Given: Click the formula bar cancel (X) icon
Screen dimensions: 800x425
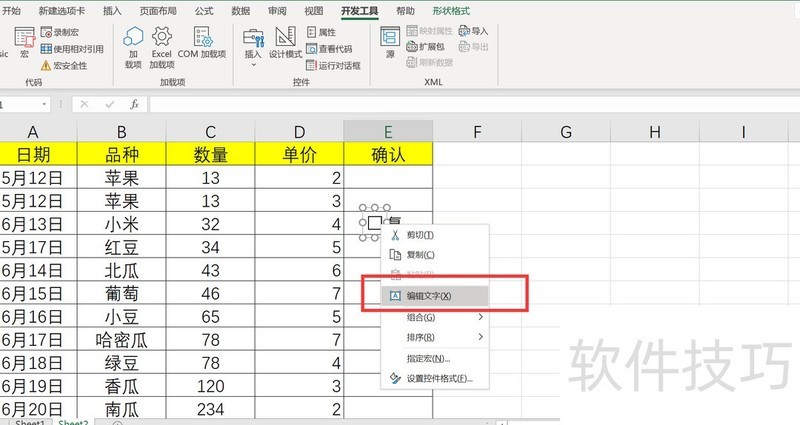Looking at the screenshot, I should point(84,104).
